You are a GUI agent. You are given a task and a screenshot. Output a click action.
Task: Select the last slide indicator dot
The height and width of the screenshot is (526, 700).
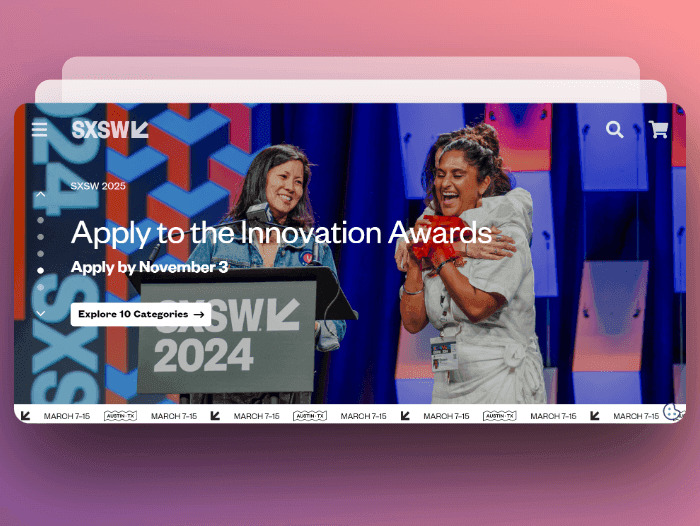click(41, 288)
